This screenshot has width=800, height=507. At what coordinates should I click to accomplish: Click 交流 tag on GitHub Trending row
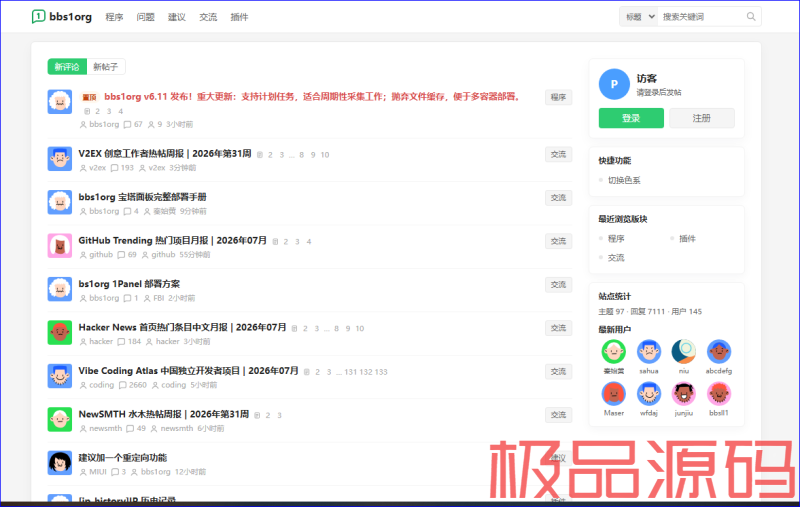coord(558,241)
